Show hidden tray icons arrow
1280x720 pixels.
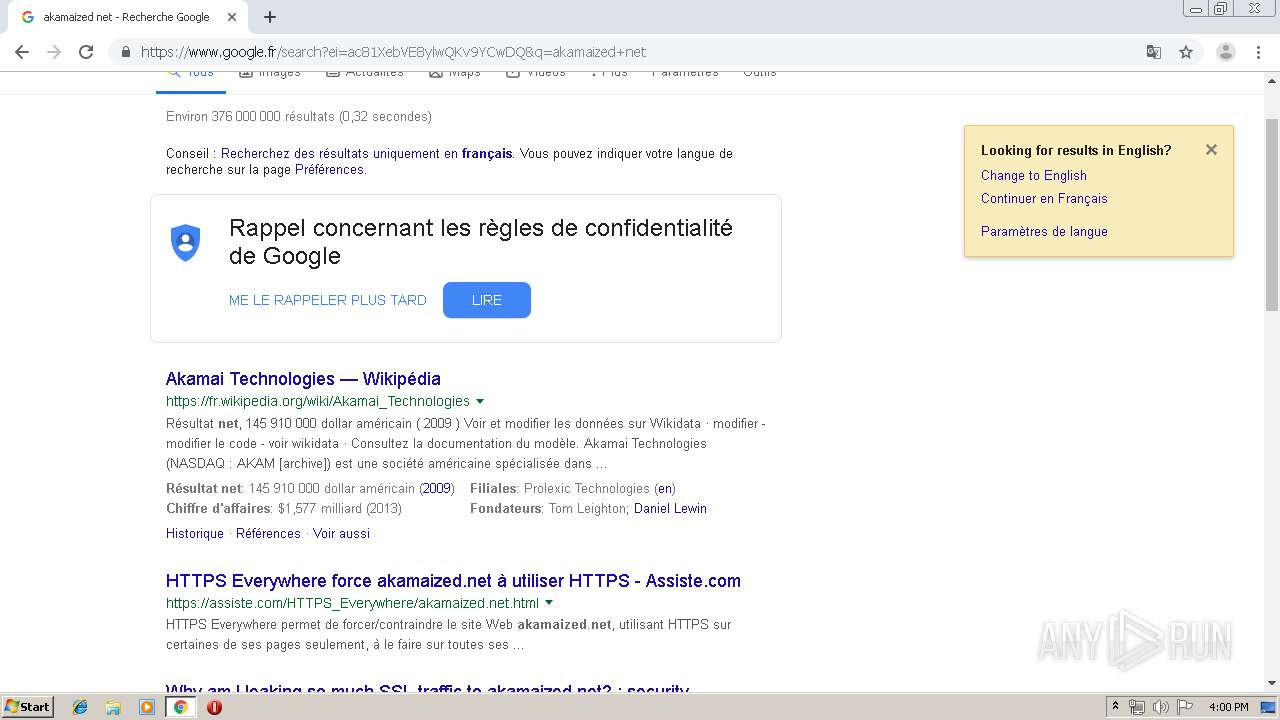point(1115,707)
